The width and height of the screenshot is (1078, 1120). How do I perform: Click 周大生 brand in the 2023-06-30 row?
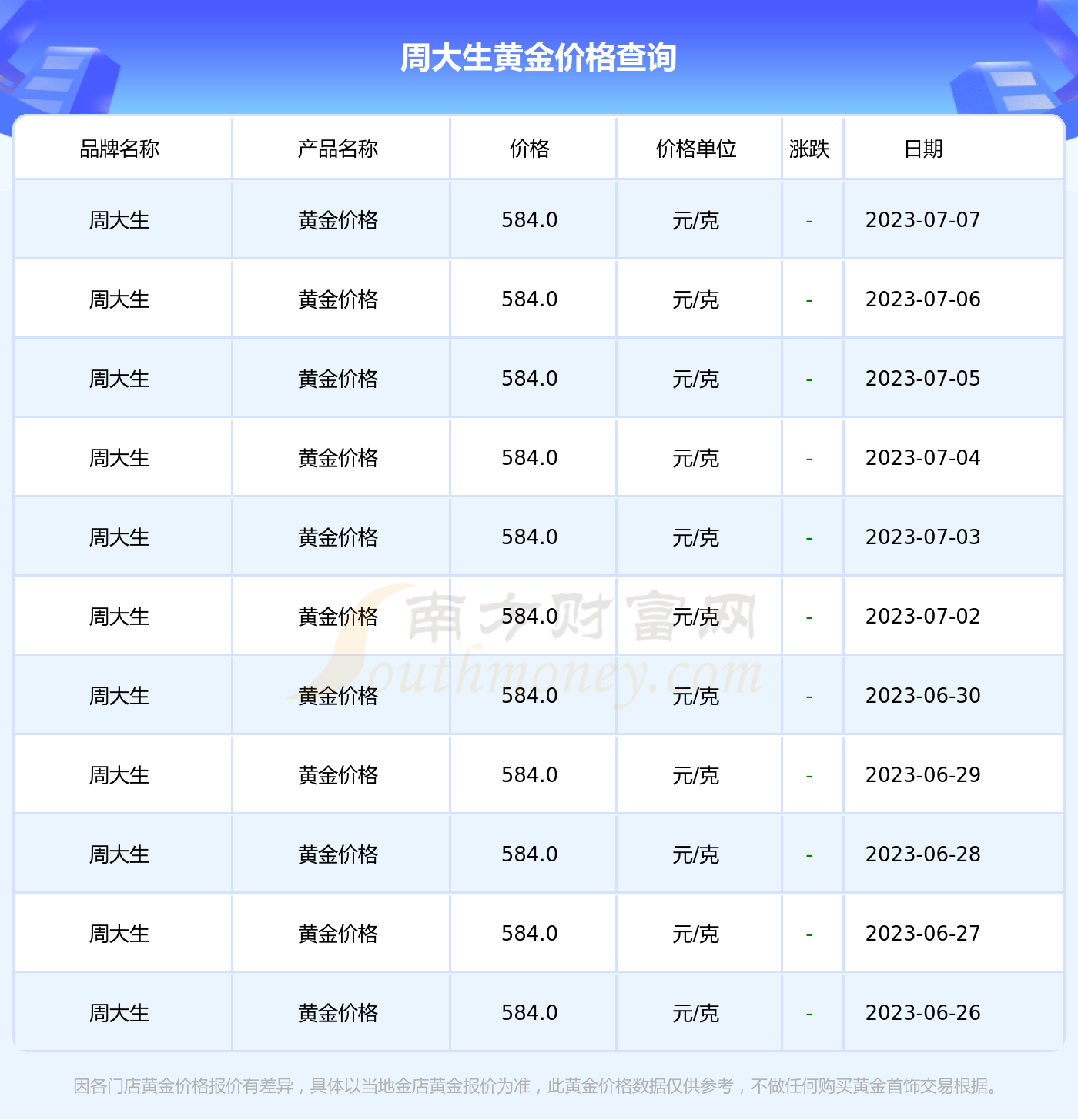click(x=119, y=696)
